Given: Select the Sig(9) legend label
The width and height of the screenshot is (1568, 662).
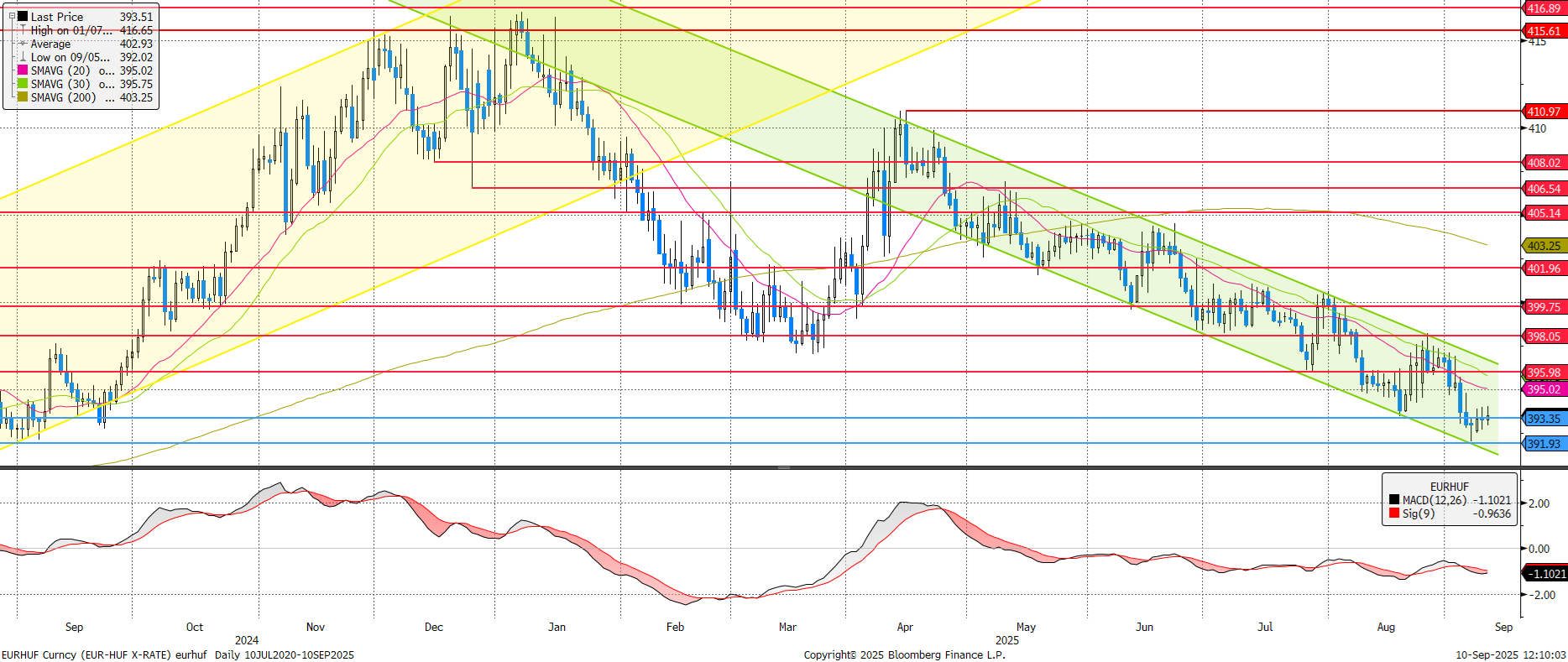Looking at the screenshot, I should coord(1418,513).
